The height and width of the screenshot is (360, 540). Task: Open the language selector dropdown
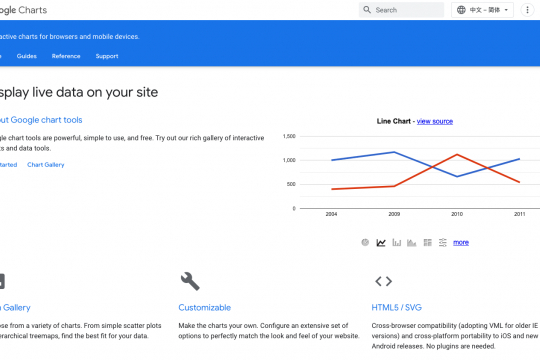[x=482, y=10]
